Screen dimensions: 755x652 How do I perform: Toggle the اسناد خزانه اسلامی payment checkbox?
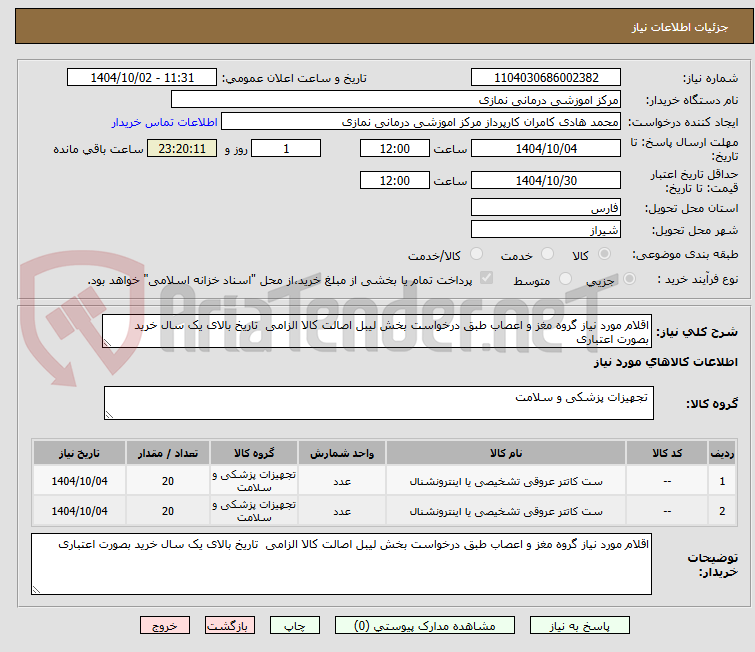[x=487, y=278]
